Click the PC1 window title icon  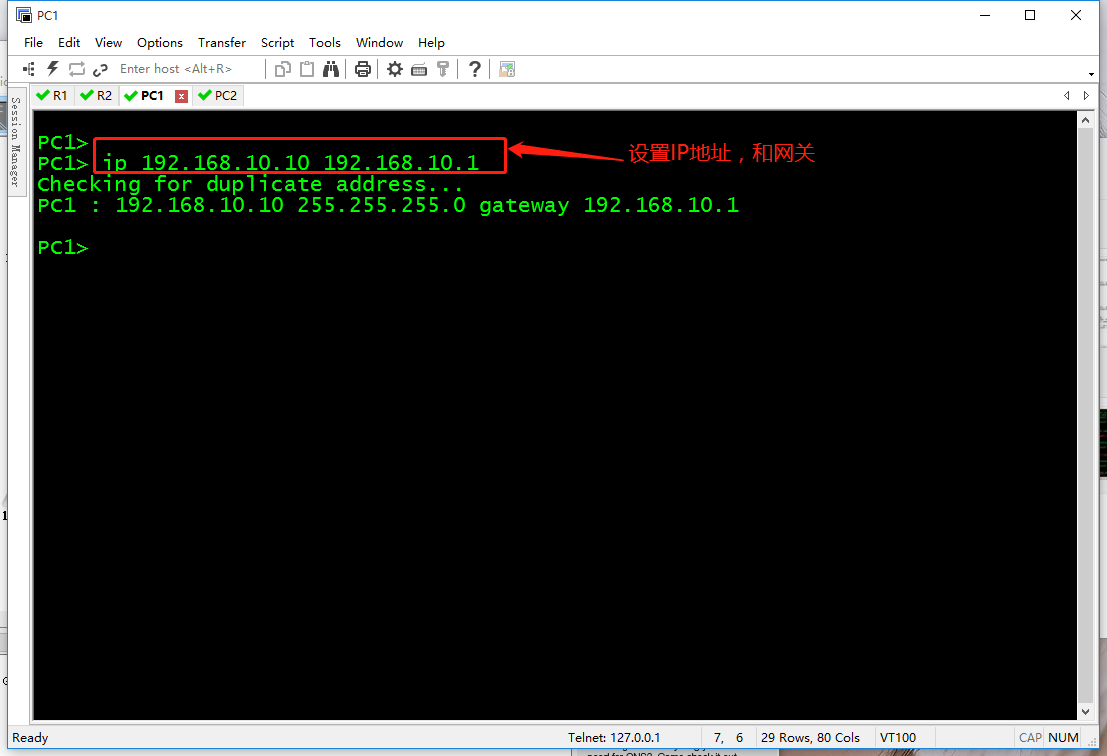[24, 15]
